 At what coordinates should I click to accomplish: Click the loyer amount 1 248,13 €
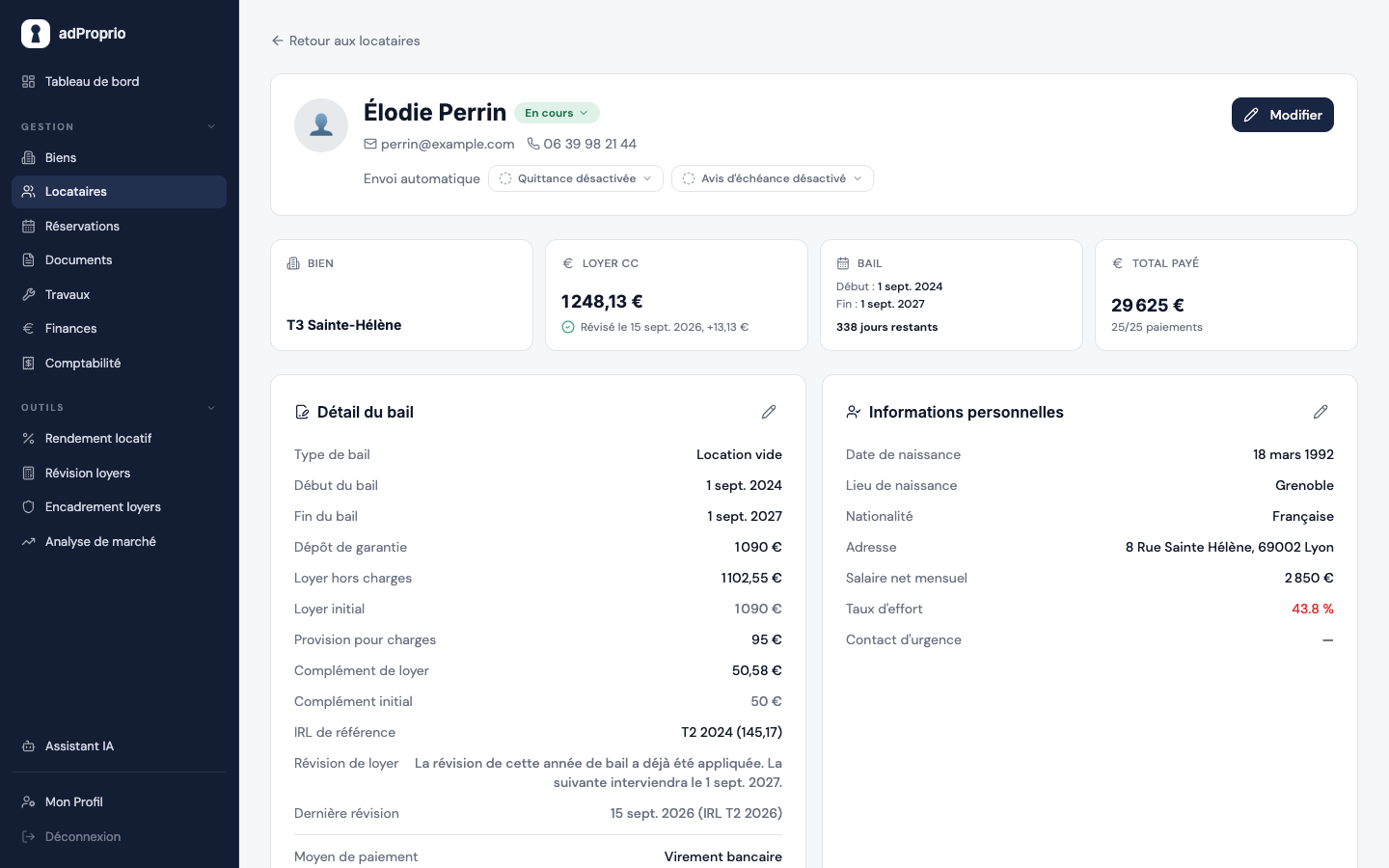[x=602, y=301]
